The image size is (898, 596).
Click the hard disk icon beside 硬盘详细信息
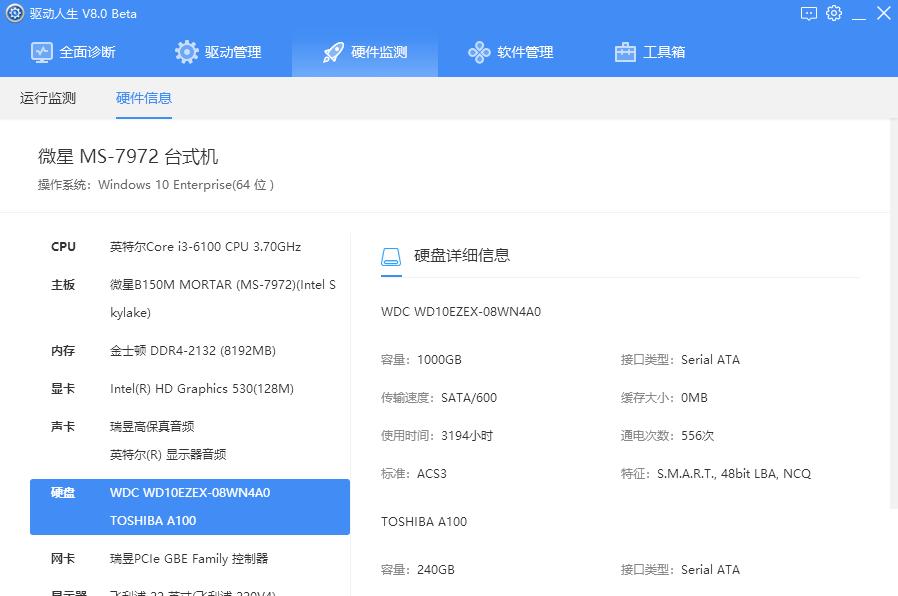(x=391, y=255)
